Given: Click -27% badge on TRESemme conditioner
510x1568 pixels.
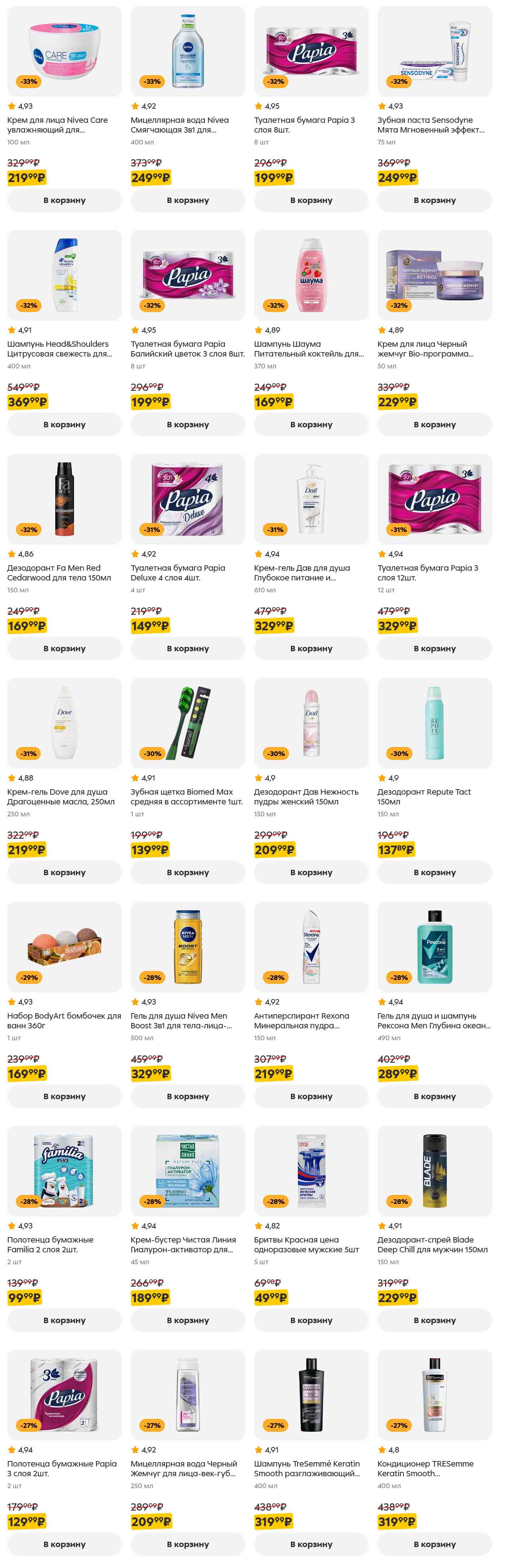Looking at the screenshot, I should pyautogui.click(x=399, y=1426).
